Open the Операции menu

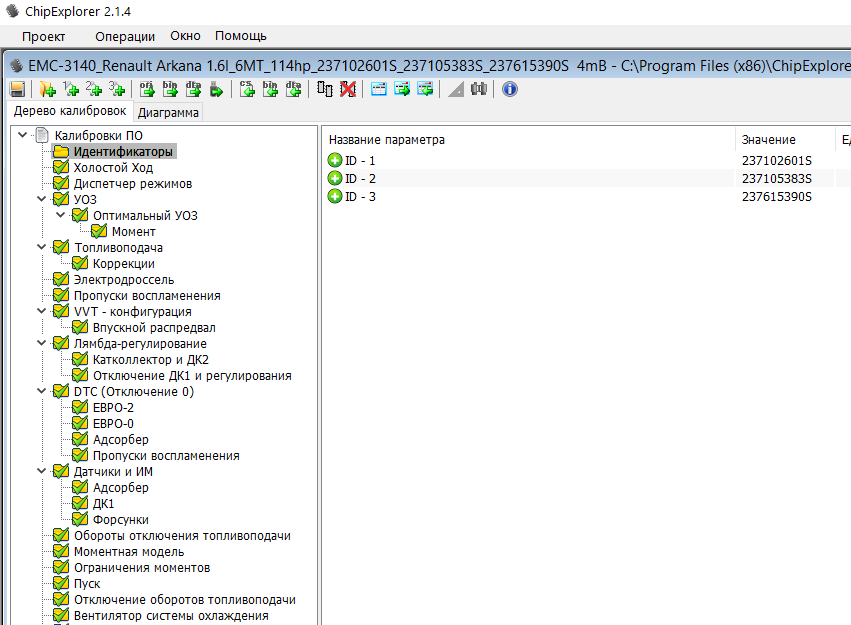(125, 36)
